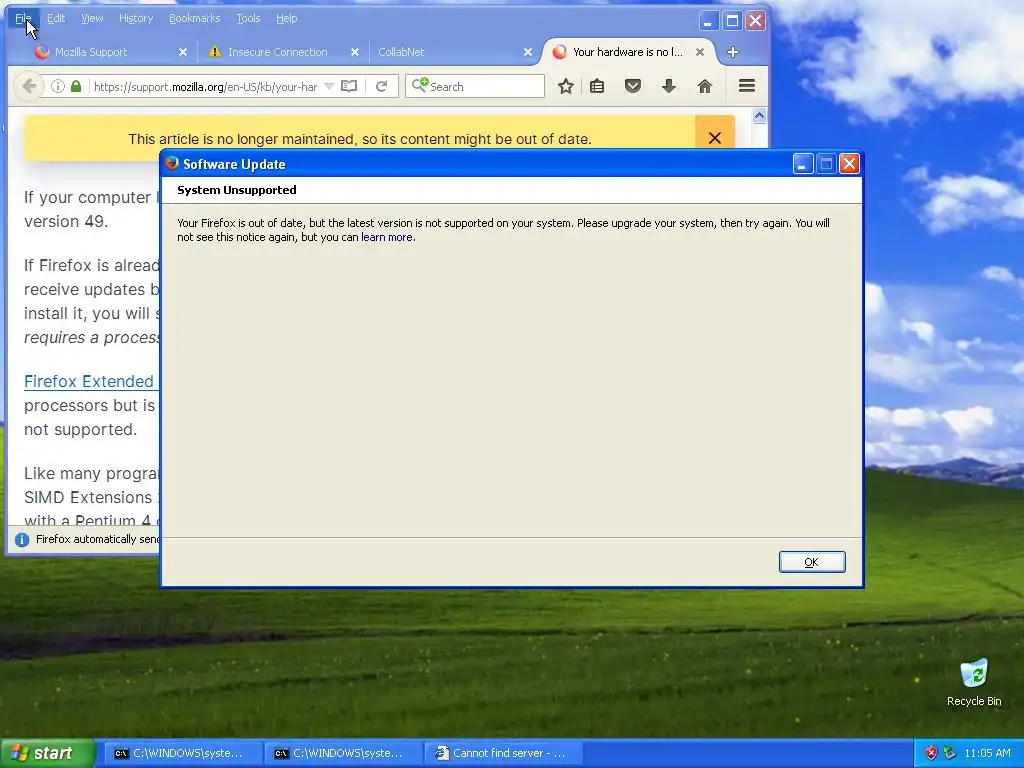Close the Mozilla Support tab
1024x768 pixels.
(183, 52)
